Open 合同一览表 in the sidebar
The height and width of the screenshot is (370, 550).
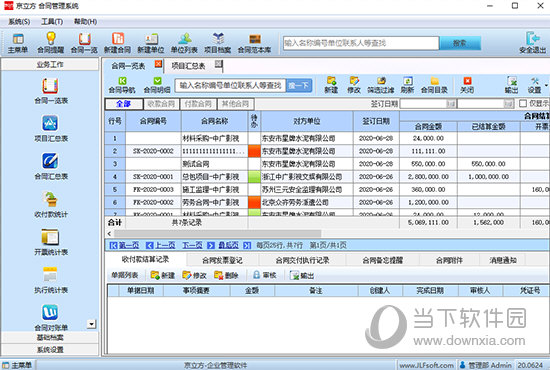pyautogui.click(x=51, y=91)
